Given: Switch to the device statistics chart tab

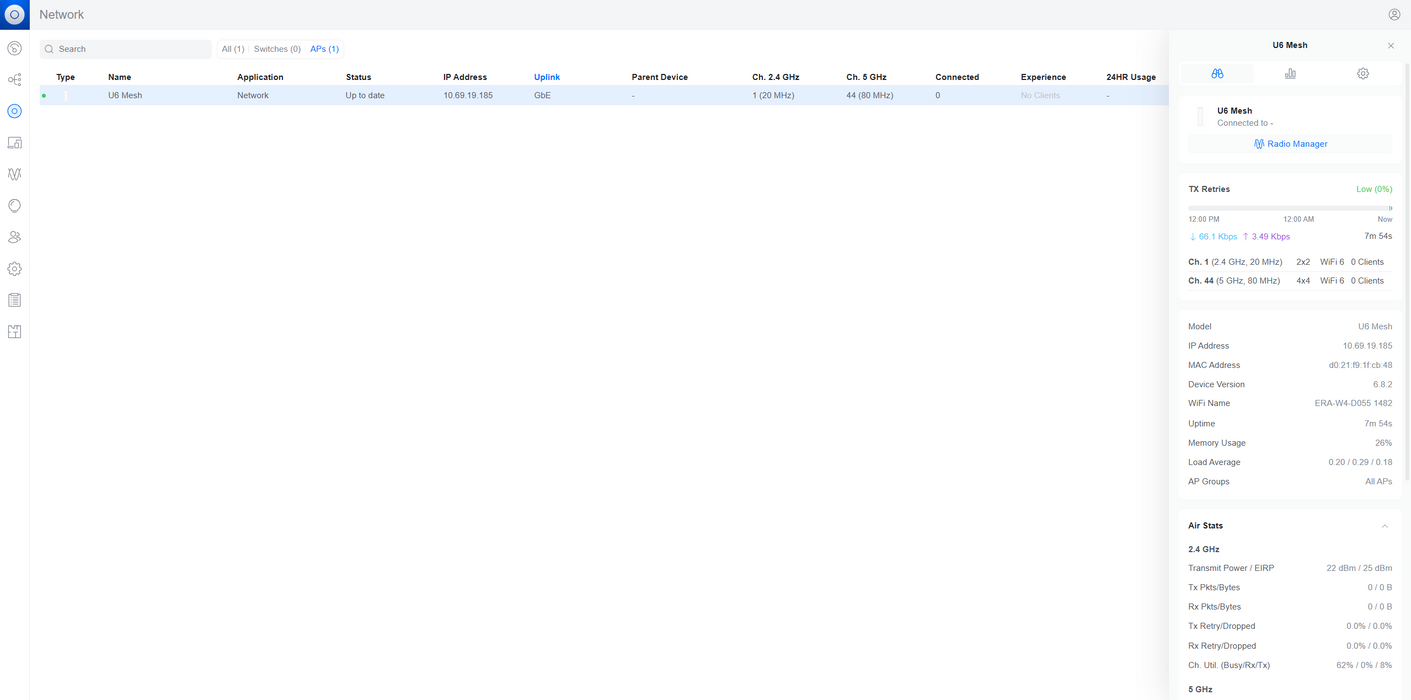Looking at the screenshot, I should pos(1290,73).
